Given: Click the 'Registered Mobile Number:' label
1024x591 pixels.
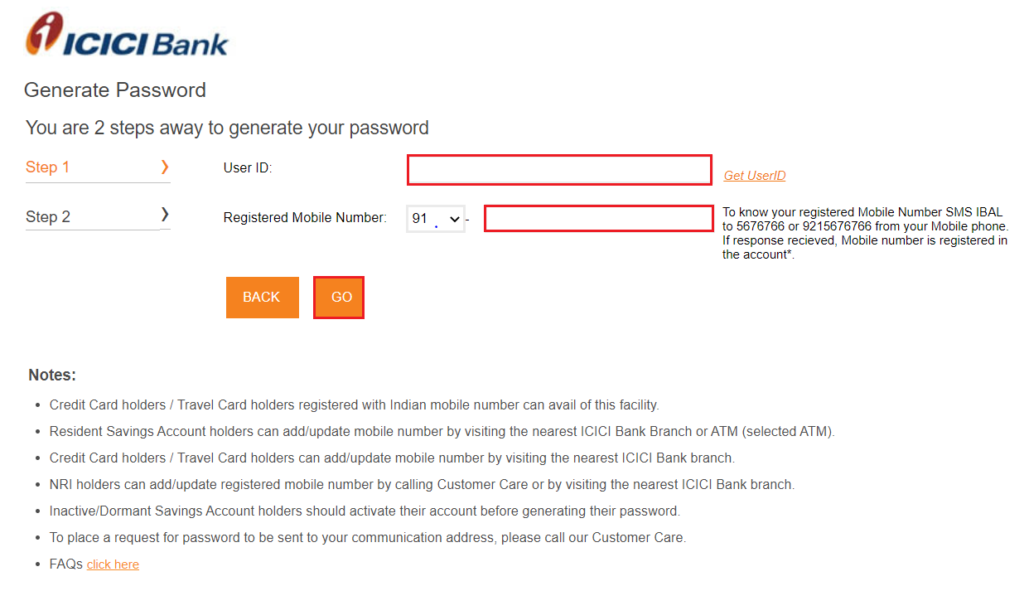Looking at the screenshot, I should 305,217.
